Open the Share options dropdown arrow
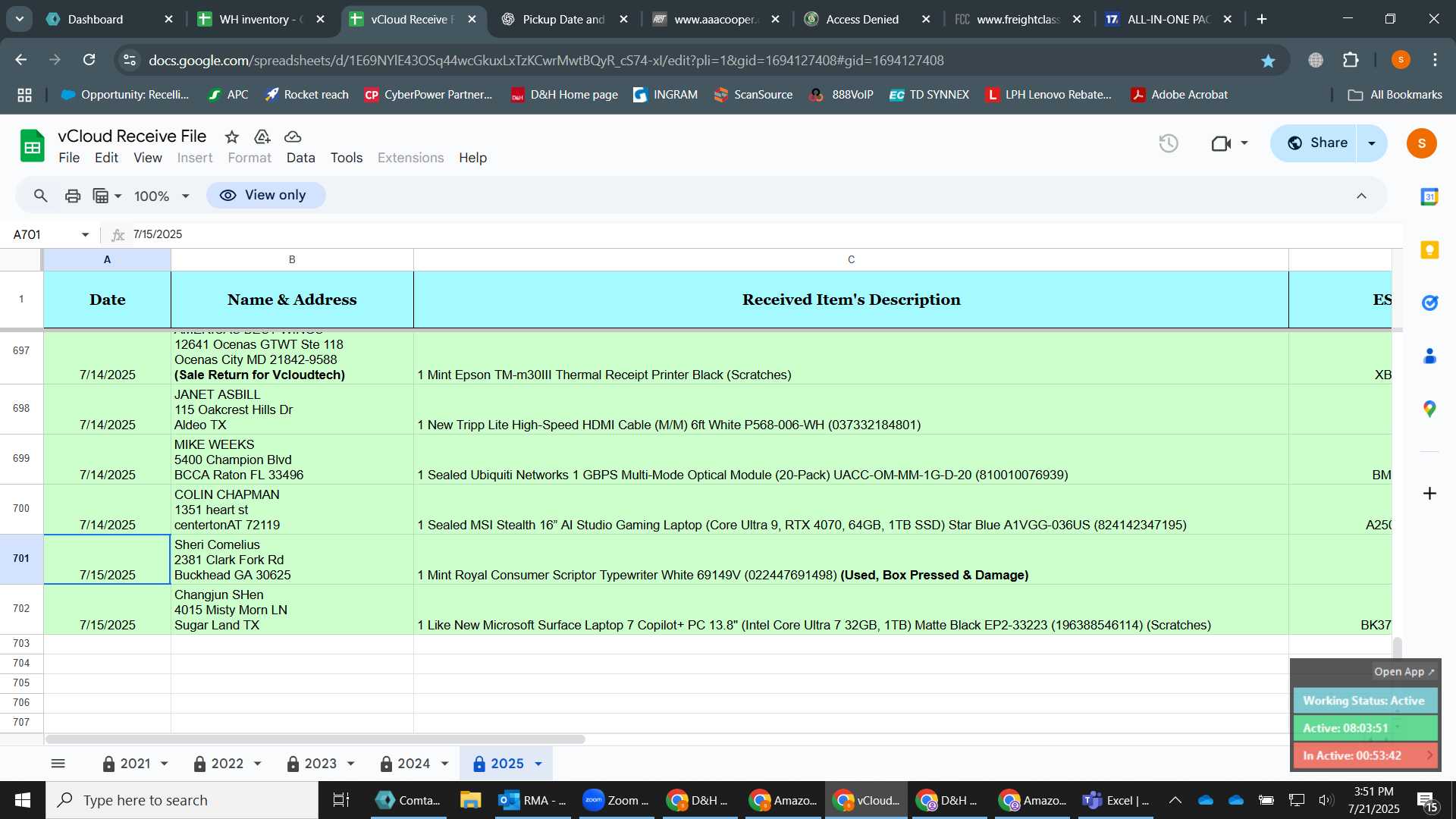 click(x=1372, y=143)
